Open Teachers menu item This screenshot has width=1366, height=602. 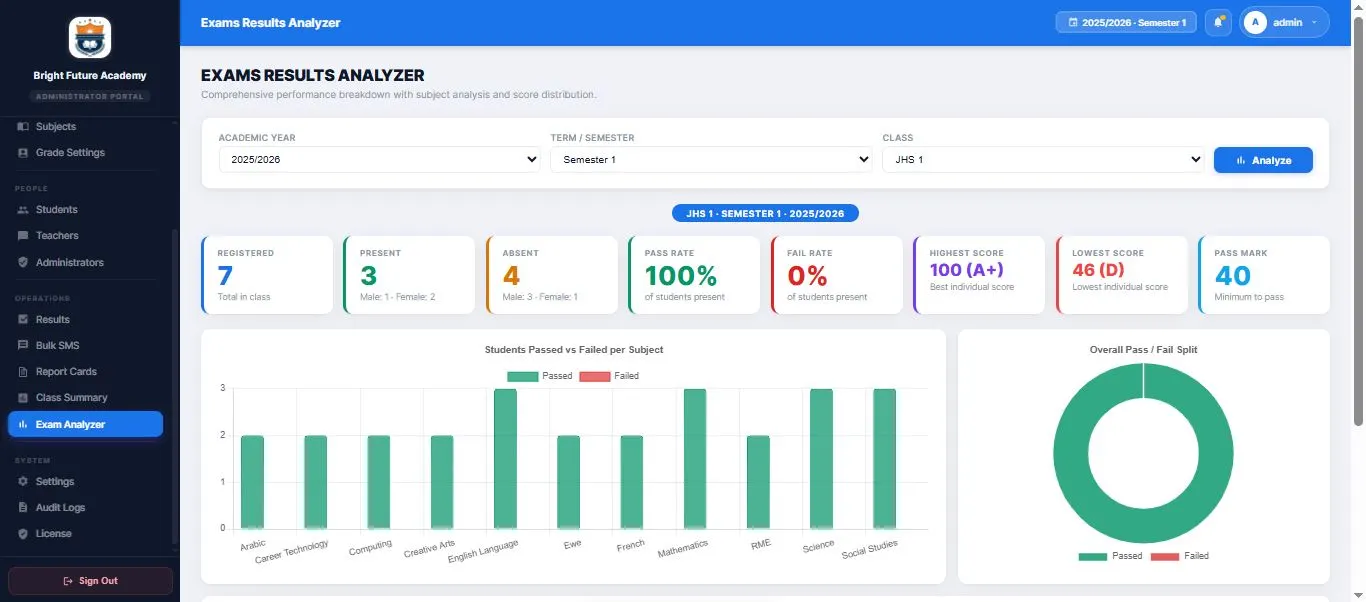pyautogui.click(x=85, y=236)
